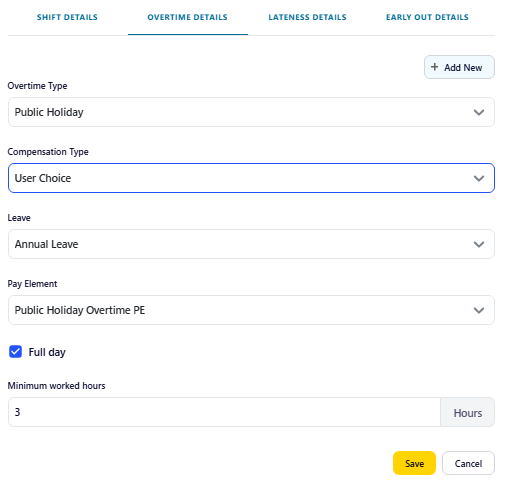Open the Public Holiday overtime type dropdown

click(x=251, y=112)
